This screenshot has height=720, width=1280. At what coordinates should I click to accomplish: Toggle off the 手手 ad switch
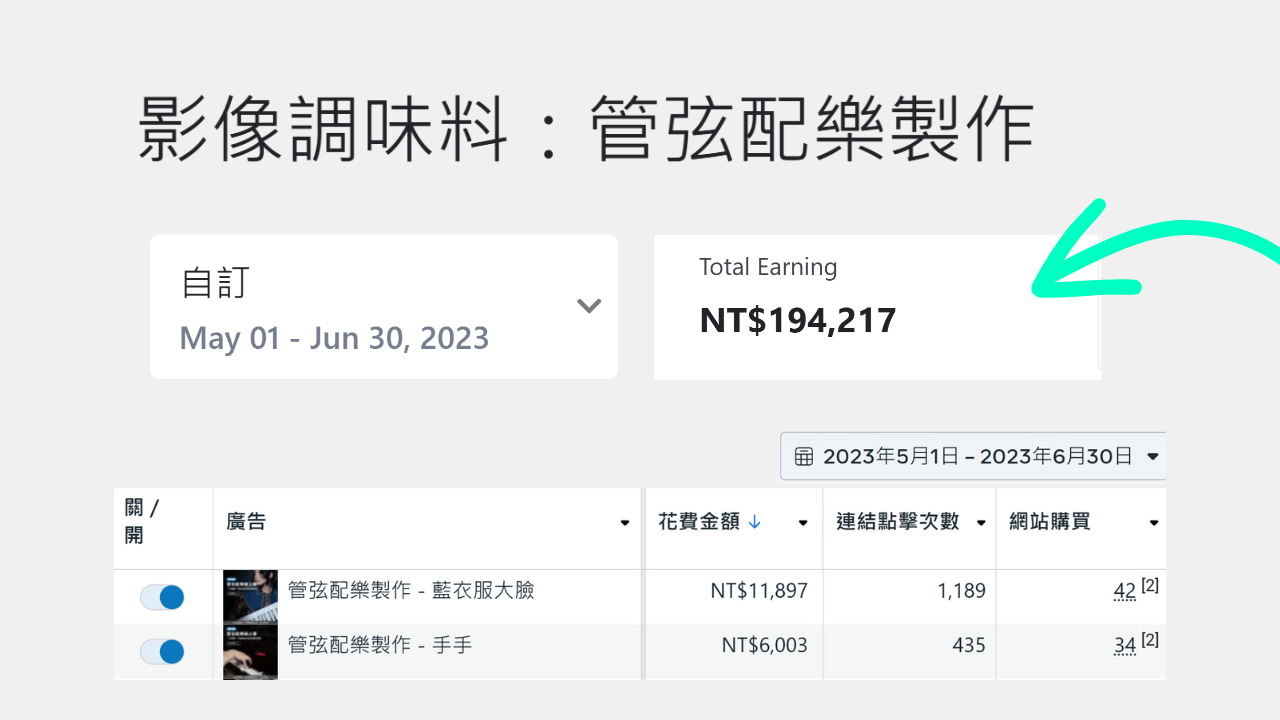coord(162,652)
